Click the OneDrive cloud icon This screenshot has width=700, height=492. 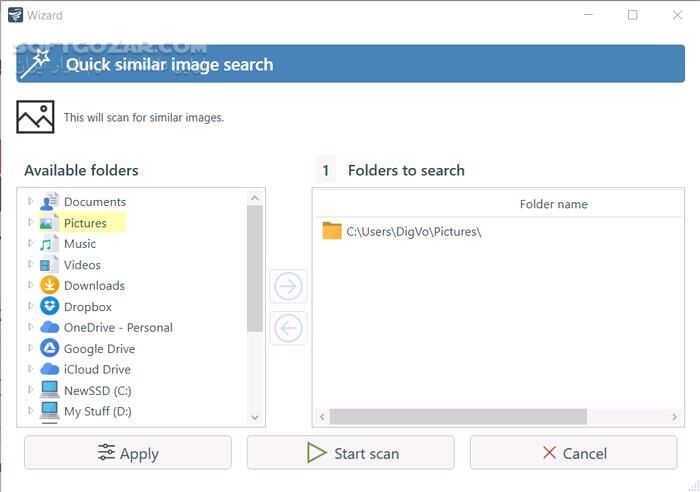click(x=49, y=327)
